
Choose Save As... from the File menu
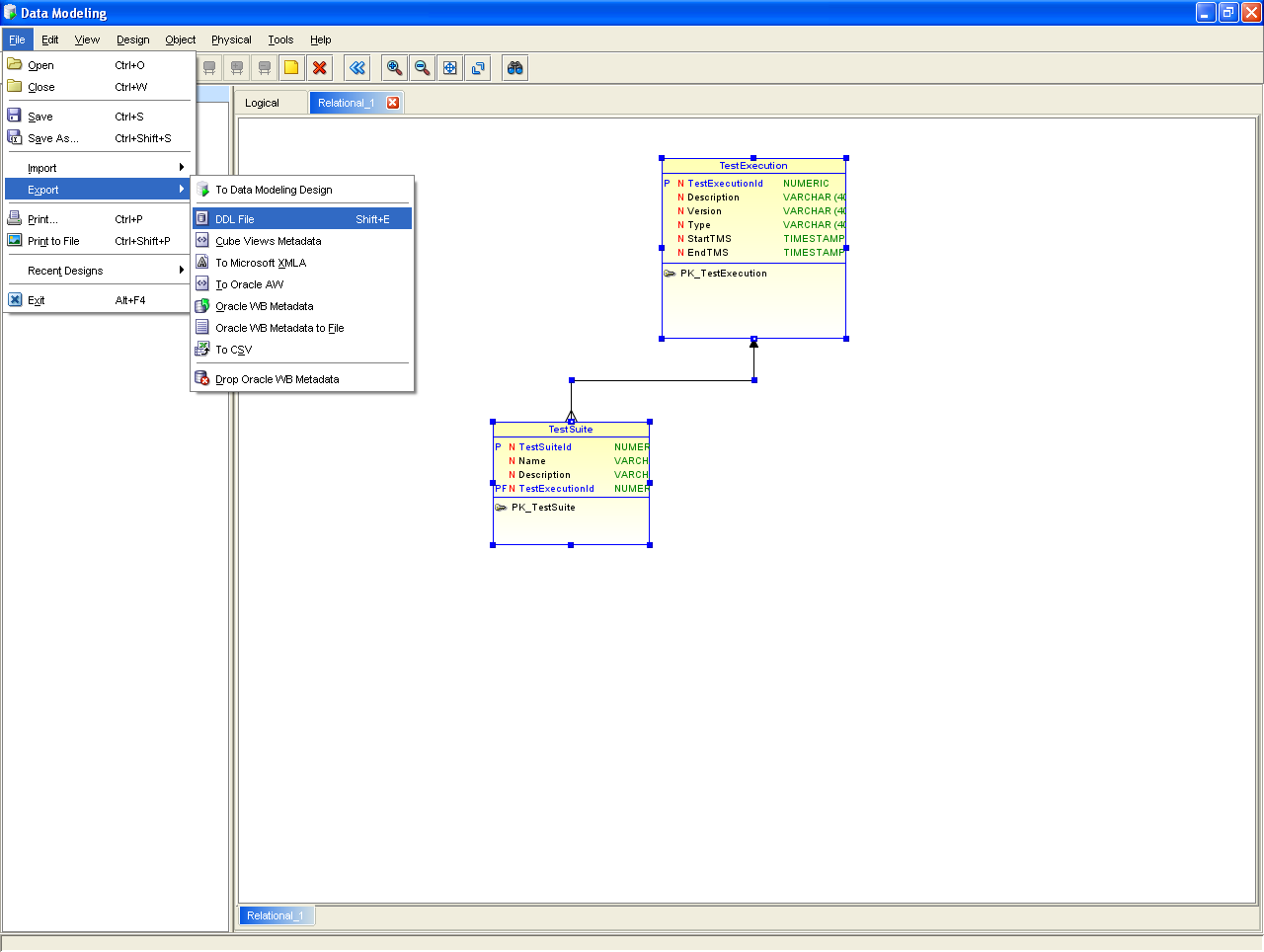(x=100, y=138)
